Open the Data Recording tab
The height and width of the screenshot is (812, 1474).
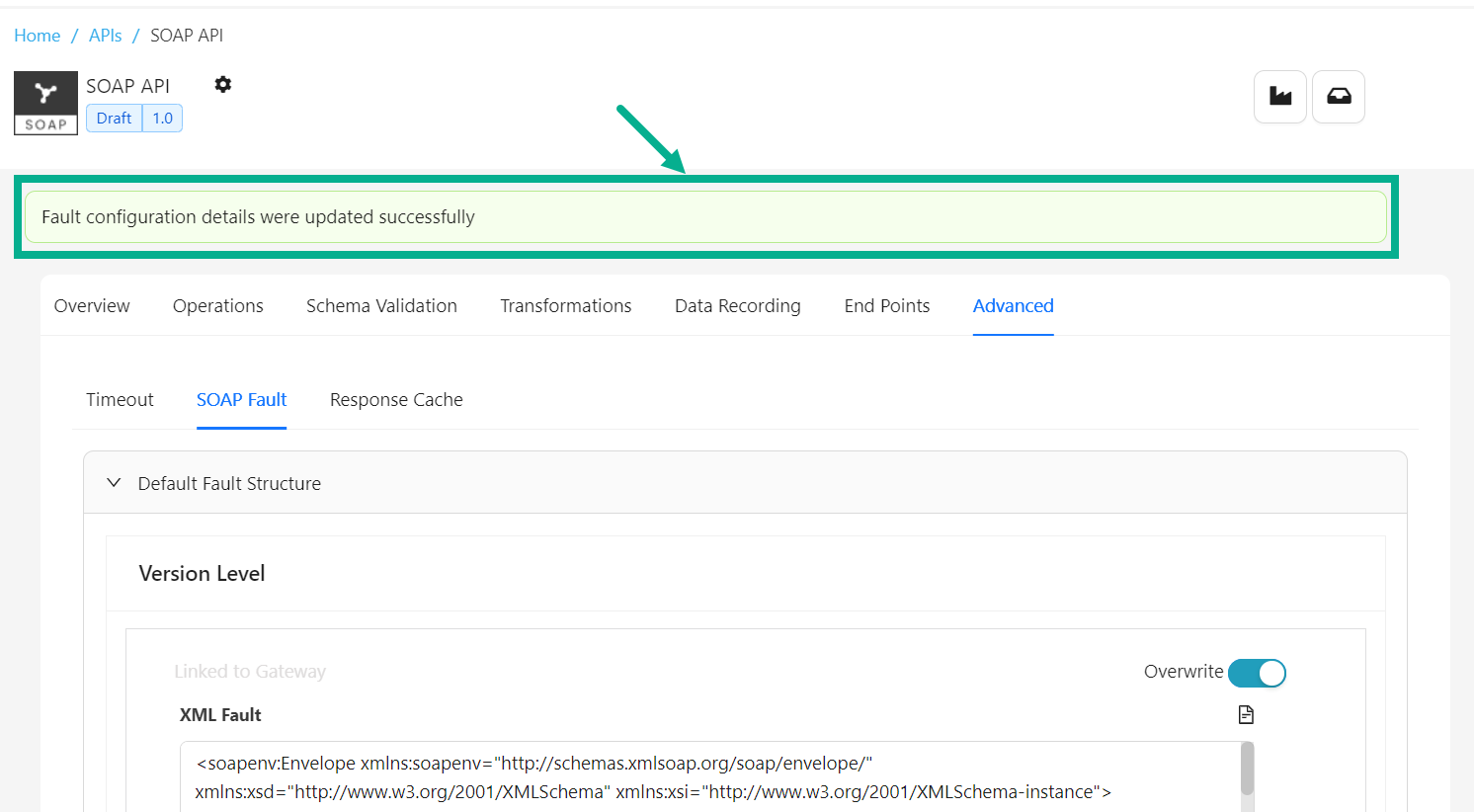click(x=738, y=306)
